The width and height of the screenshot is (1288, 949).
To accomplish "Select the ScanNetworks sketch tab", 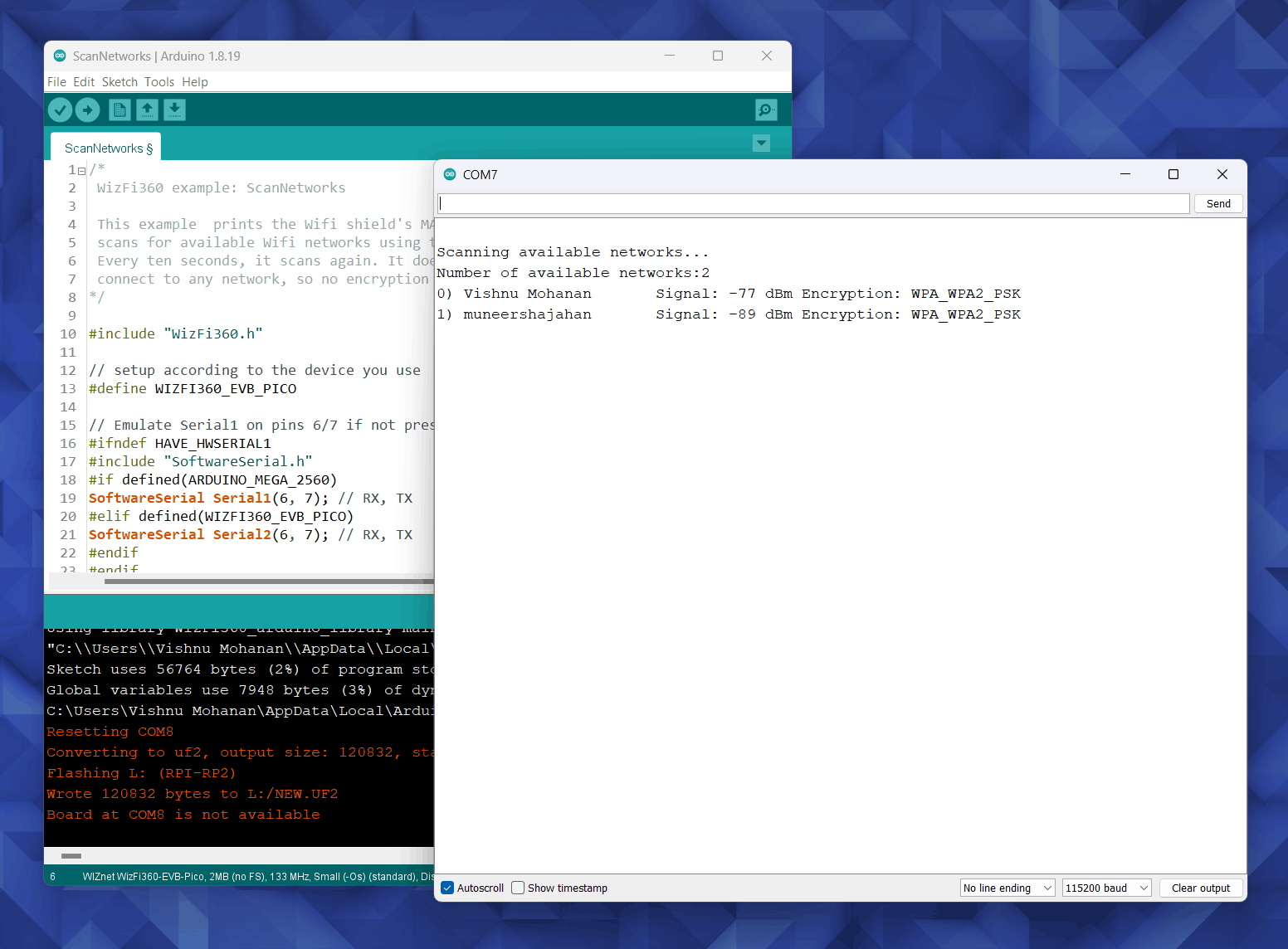I will 105,147.
